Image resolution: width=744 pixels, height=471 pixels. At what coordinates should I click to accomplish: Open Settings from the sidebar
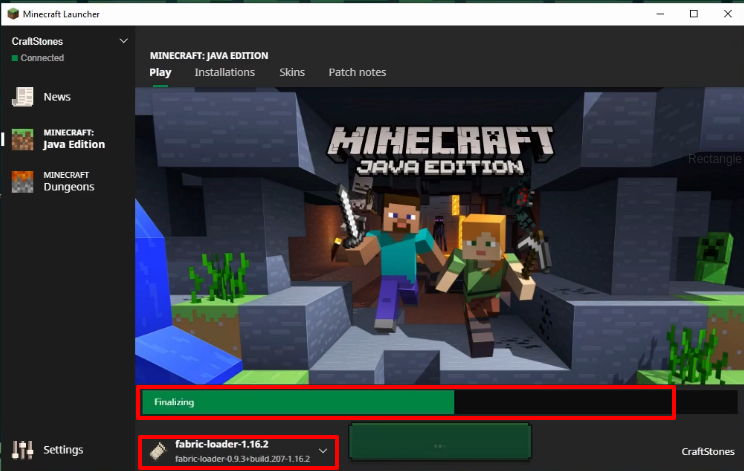pos(63,450)
